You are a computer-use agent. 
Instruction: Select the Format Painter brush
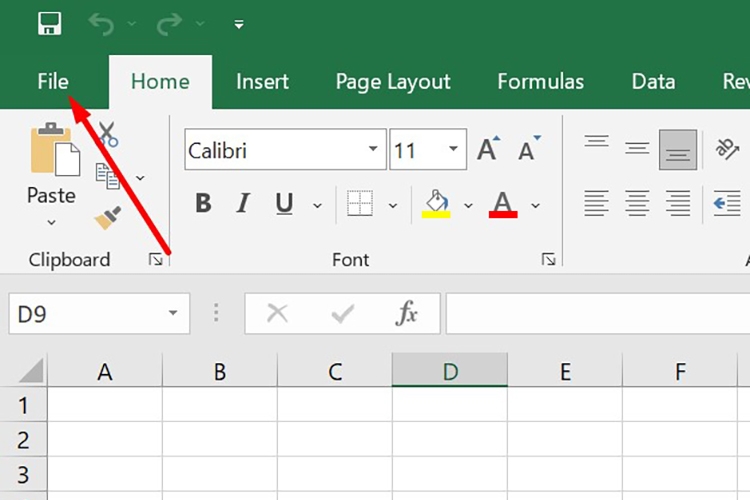[108, 218]
